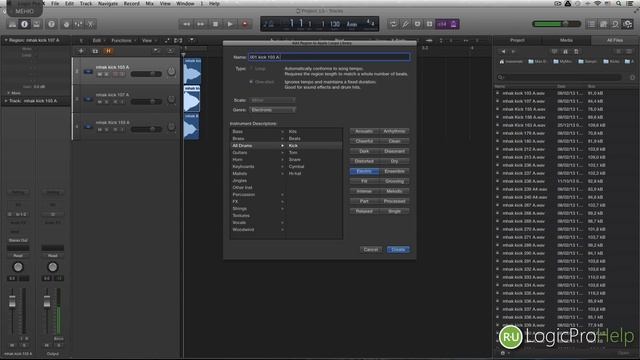The image size is (640, 360).
Task: Open the tracks area Edit menu
Action: click(98, 40)
